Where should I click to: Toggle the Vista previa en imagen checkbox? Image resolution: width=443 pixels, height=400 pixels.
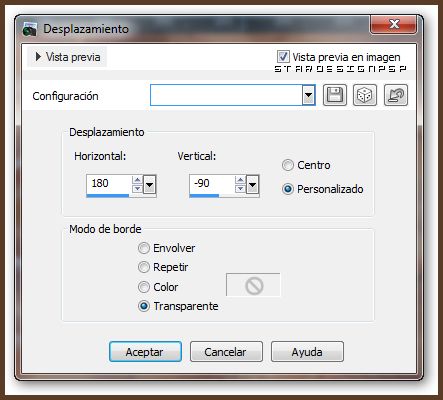[x=283, y=57]
